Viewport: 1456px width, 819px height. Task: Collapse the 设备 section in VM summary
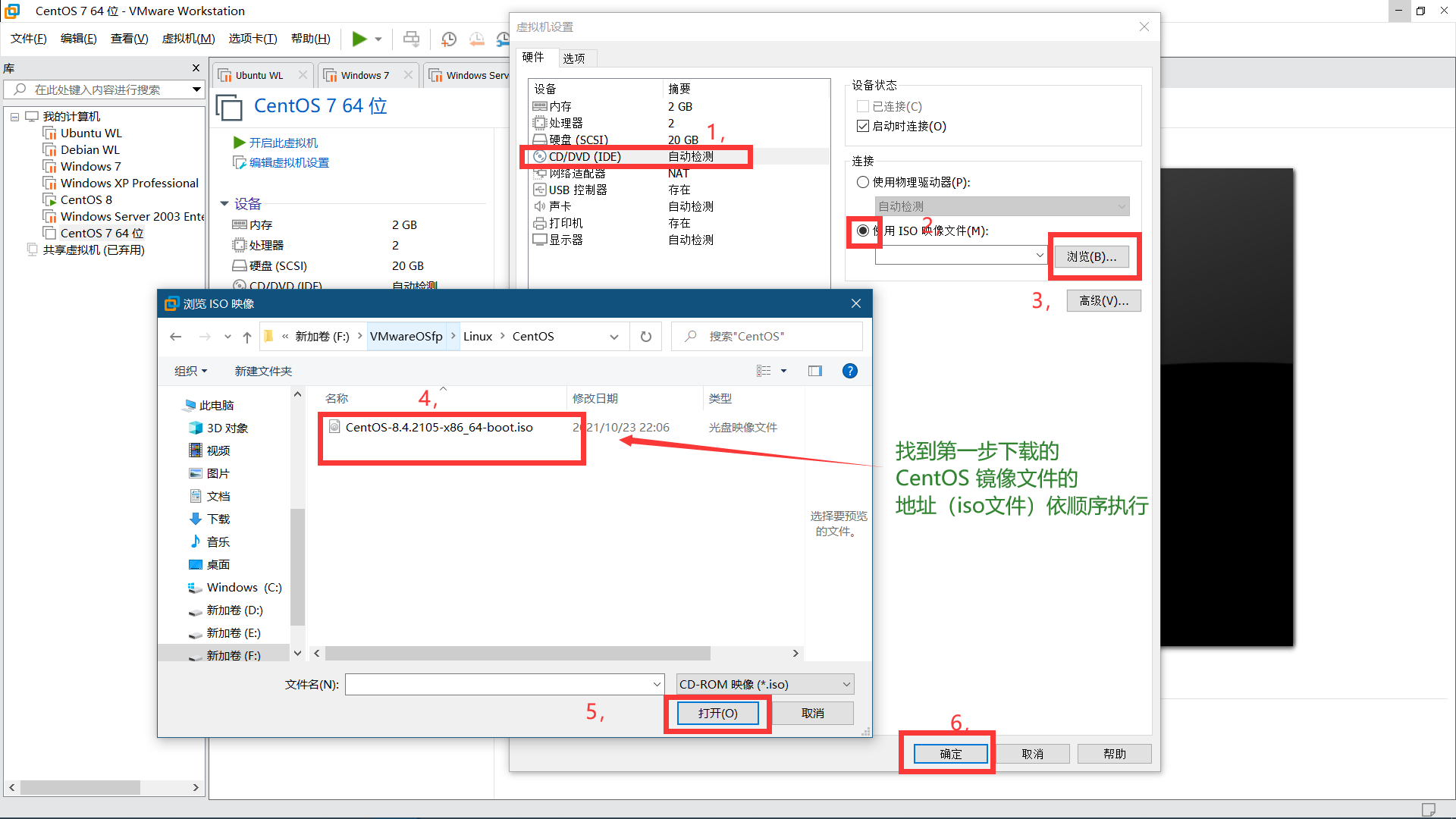click(x=224, y=203)
